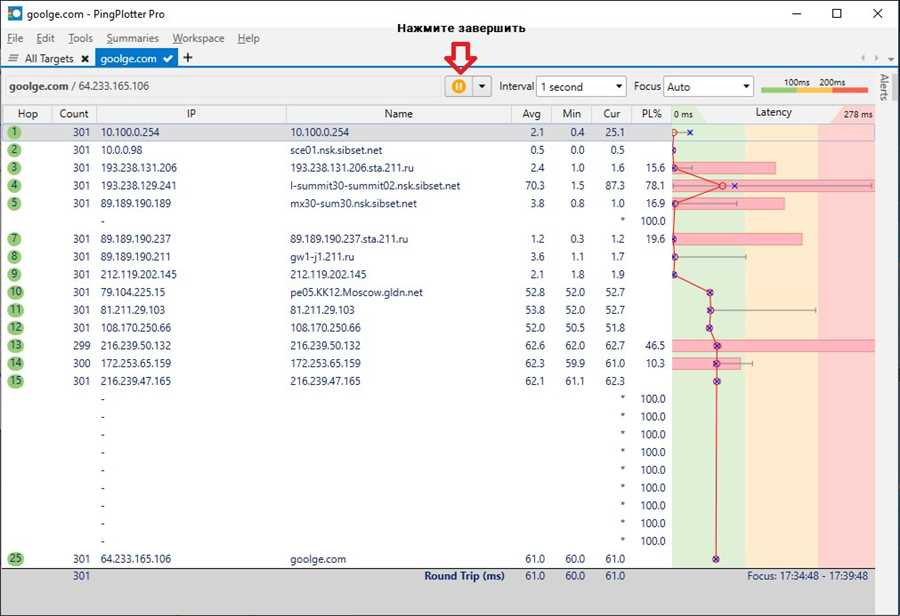The height and width of the screenshot is (616, 900).
Task: Open the Summaries menu
Action: click(132, 38)
